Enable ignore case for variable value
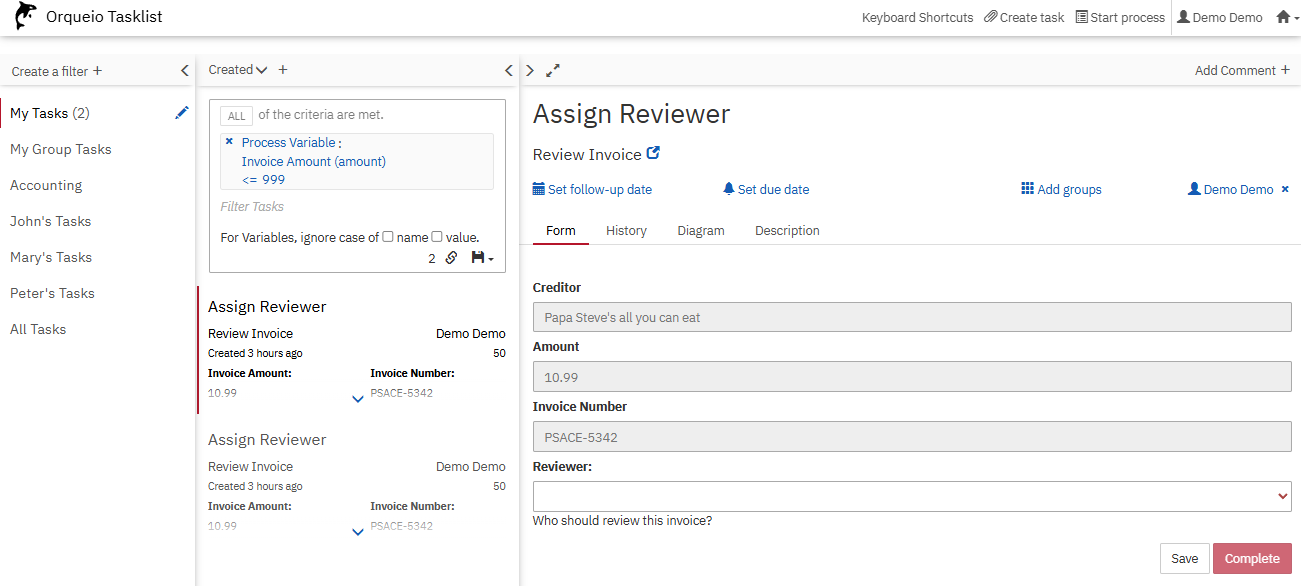The height and width of the screenshot is (586, 1301). tap(437, 237)
